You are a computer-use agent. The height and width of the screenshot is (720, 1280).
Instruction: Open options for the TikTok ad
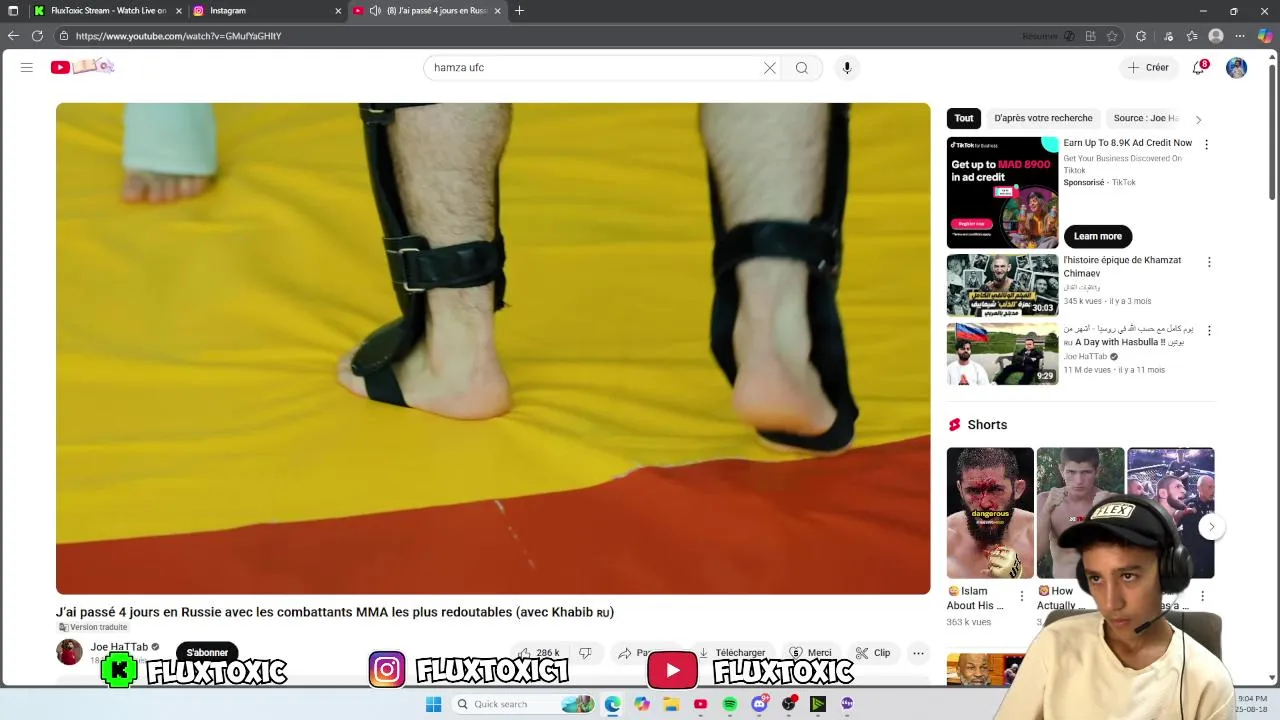coord(1206,145)
